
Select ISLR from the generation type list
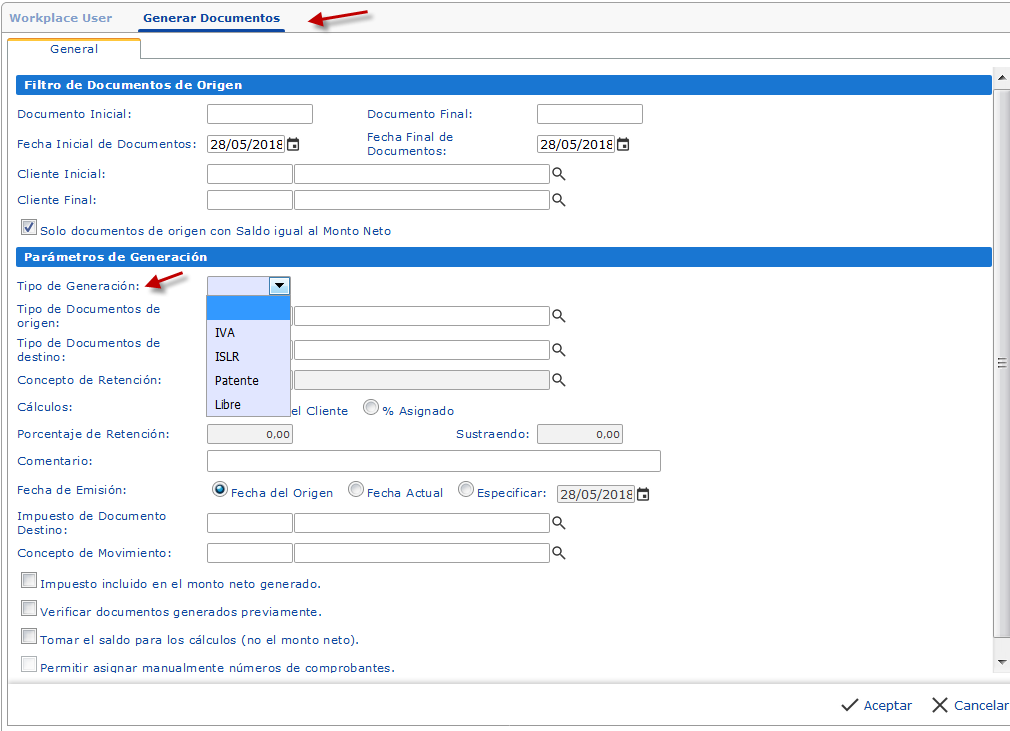[x=227, y=356]
